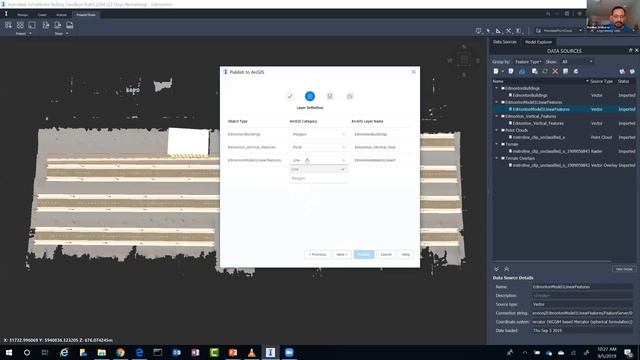Viewport: 640px width, 360px height.
Task: Click the green refresh data source icon
Action: click(545, 71)
